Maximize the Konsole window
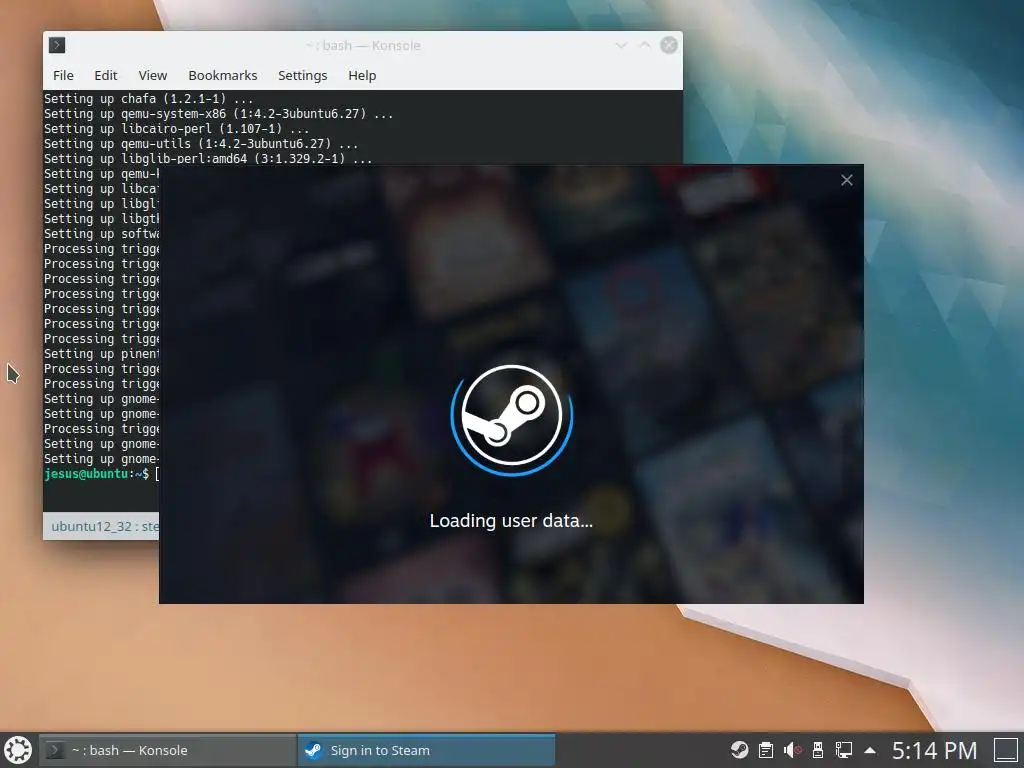This screenshot has width=1024, height=768. [645, 45]
